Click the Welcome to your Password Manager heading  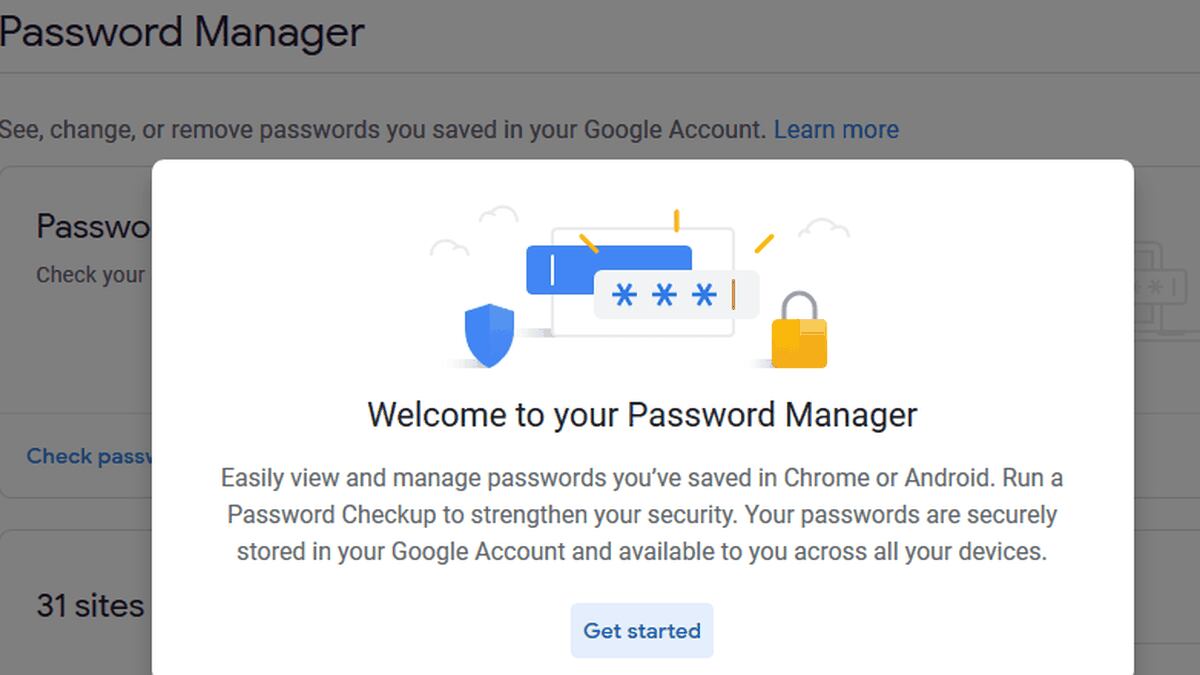coord(642,414)
